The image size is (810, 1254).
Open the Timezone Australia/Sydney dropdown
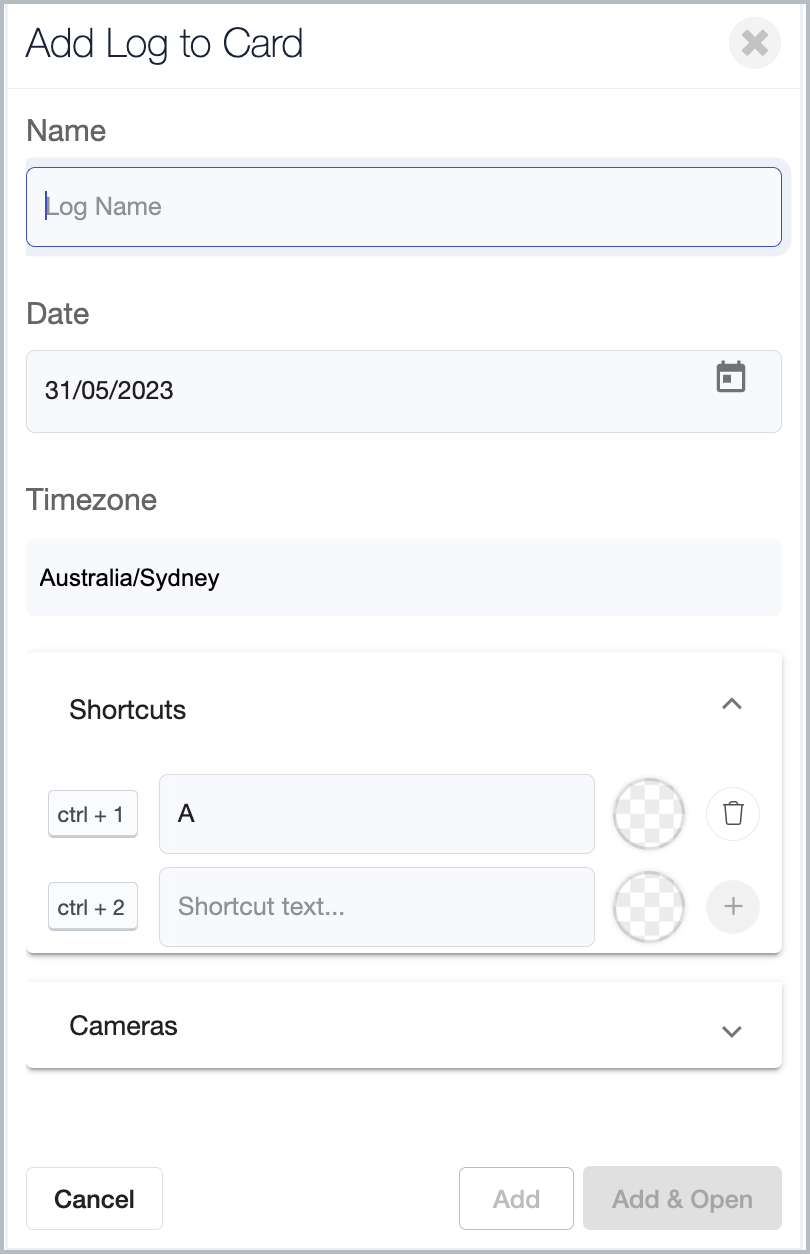coord(403,578)
